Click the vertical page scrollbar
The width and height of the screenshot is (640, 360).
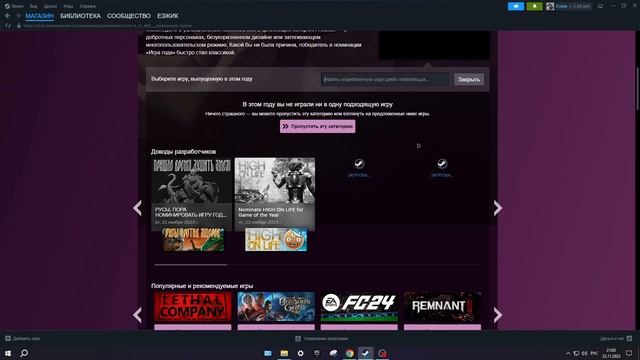(x=638, y=88)
